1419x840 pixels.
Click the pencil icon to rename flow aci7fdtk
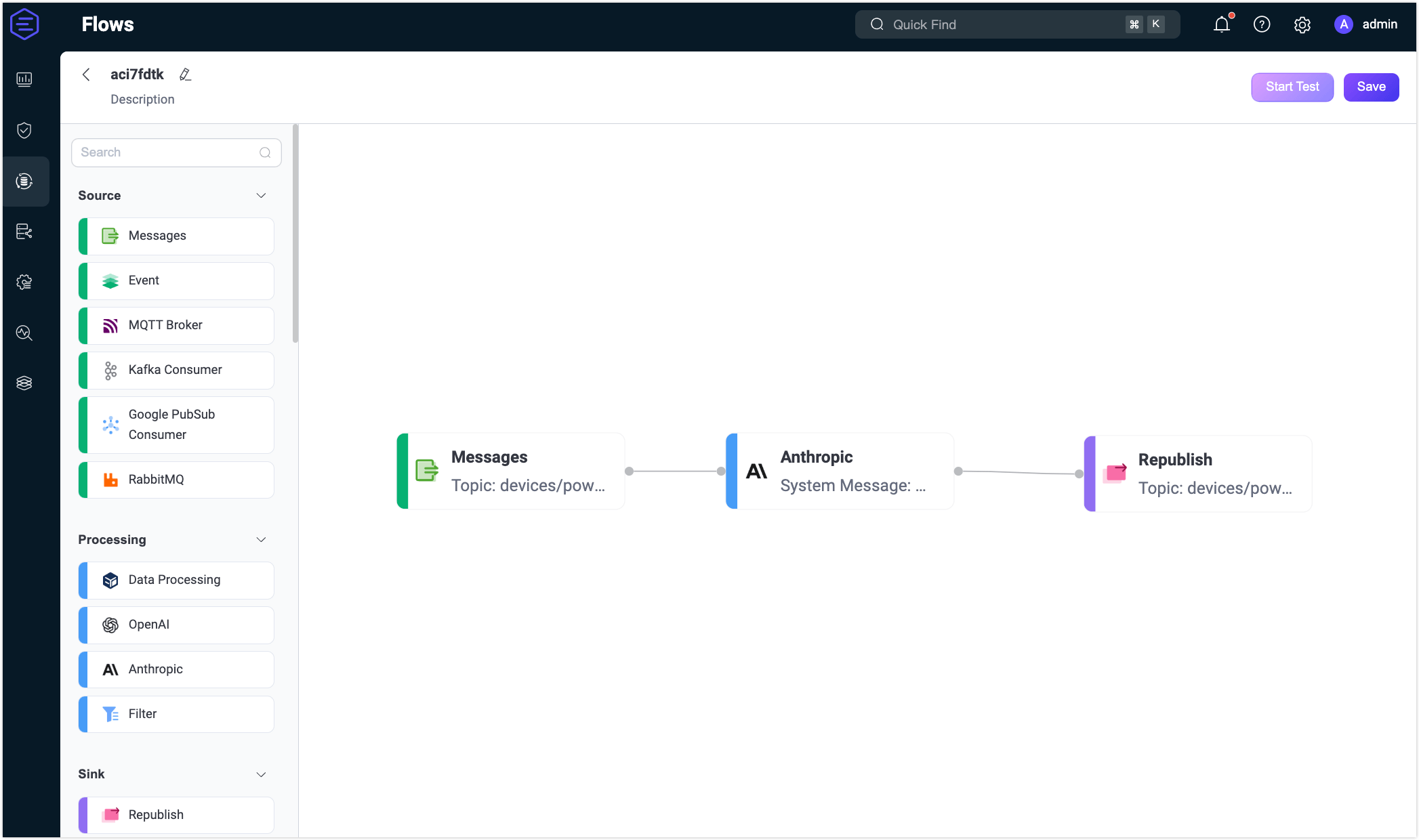tap(185, 75)
